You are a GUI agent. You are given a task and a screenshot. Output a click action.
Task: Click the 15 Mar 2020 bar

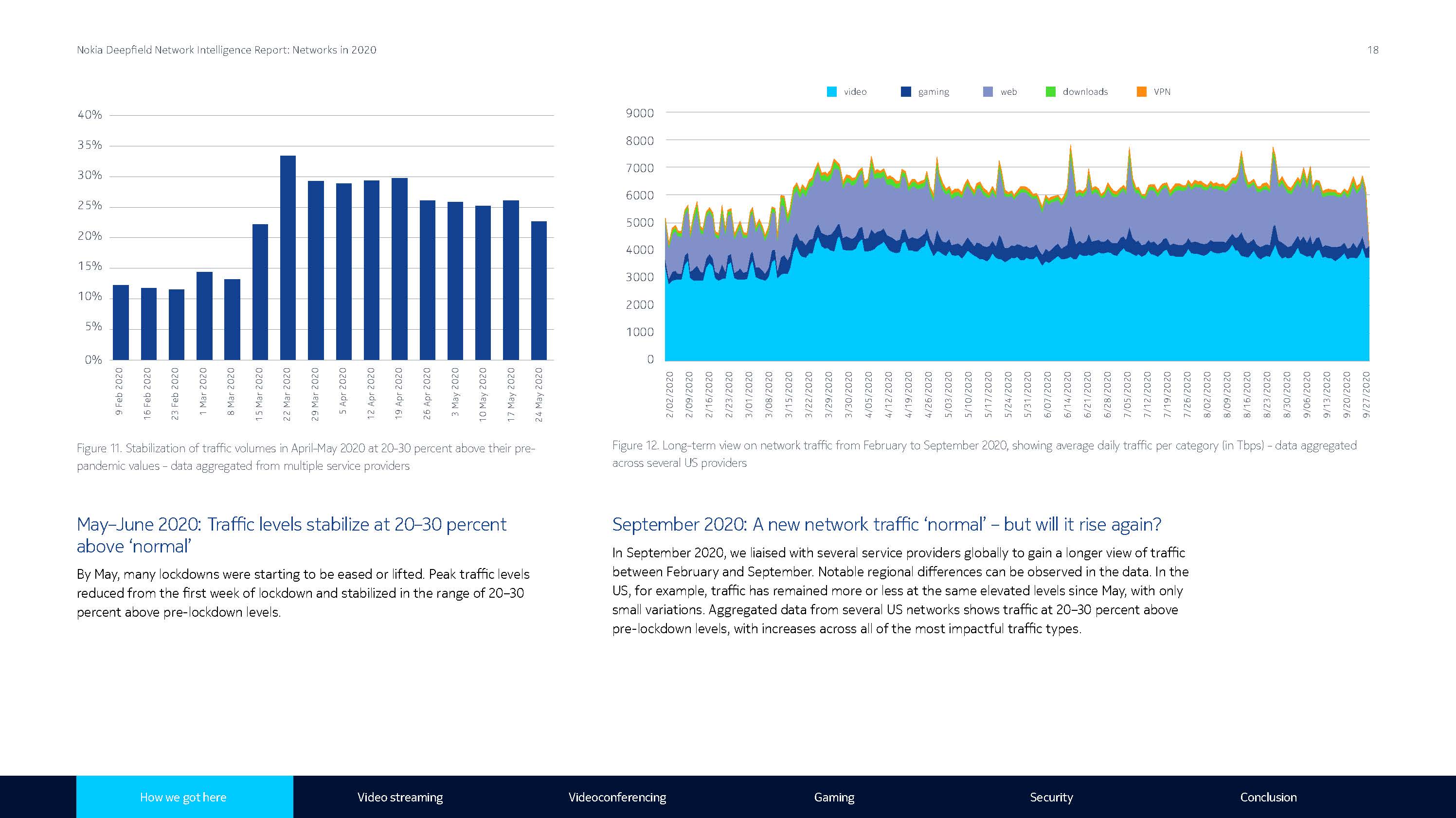(260, 291)
